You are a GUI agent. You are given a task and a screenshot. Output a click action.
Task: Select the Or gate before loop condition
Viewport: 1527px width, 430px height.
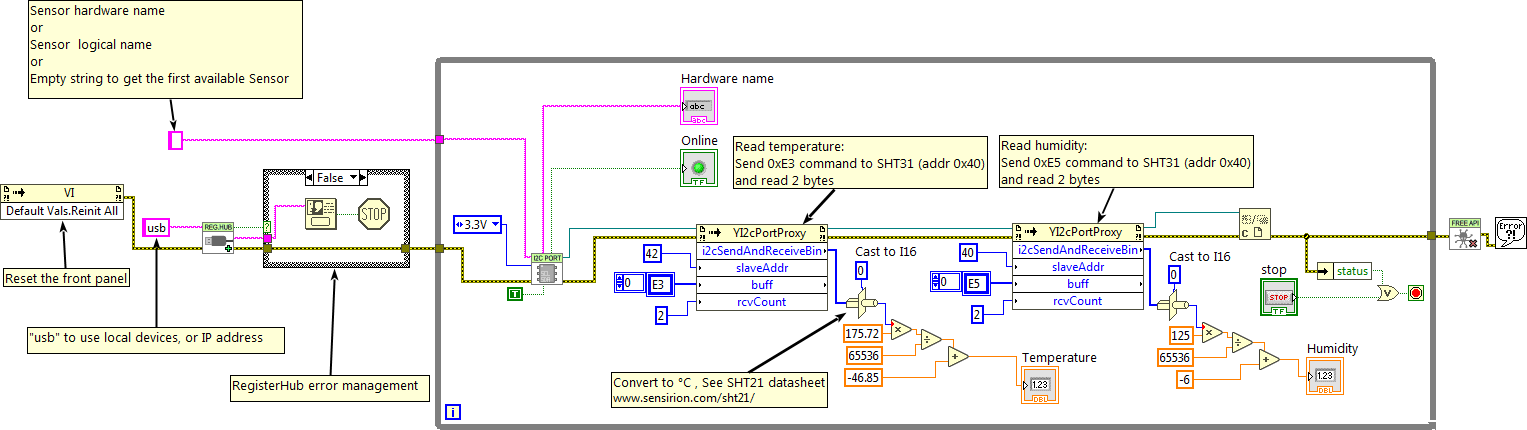click(x=1387, y=293)
